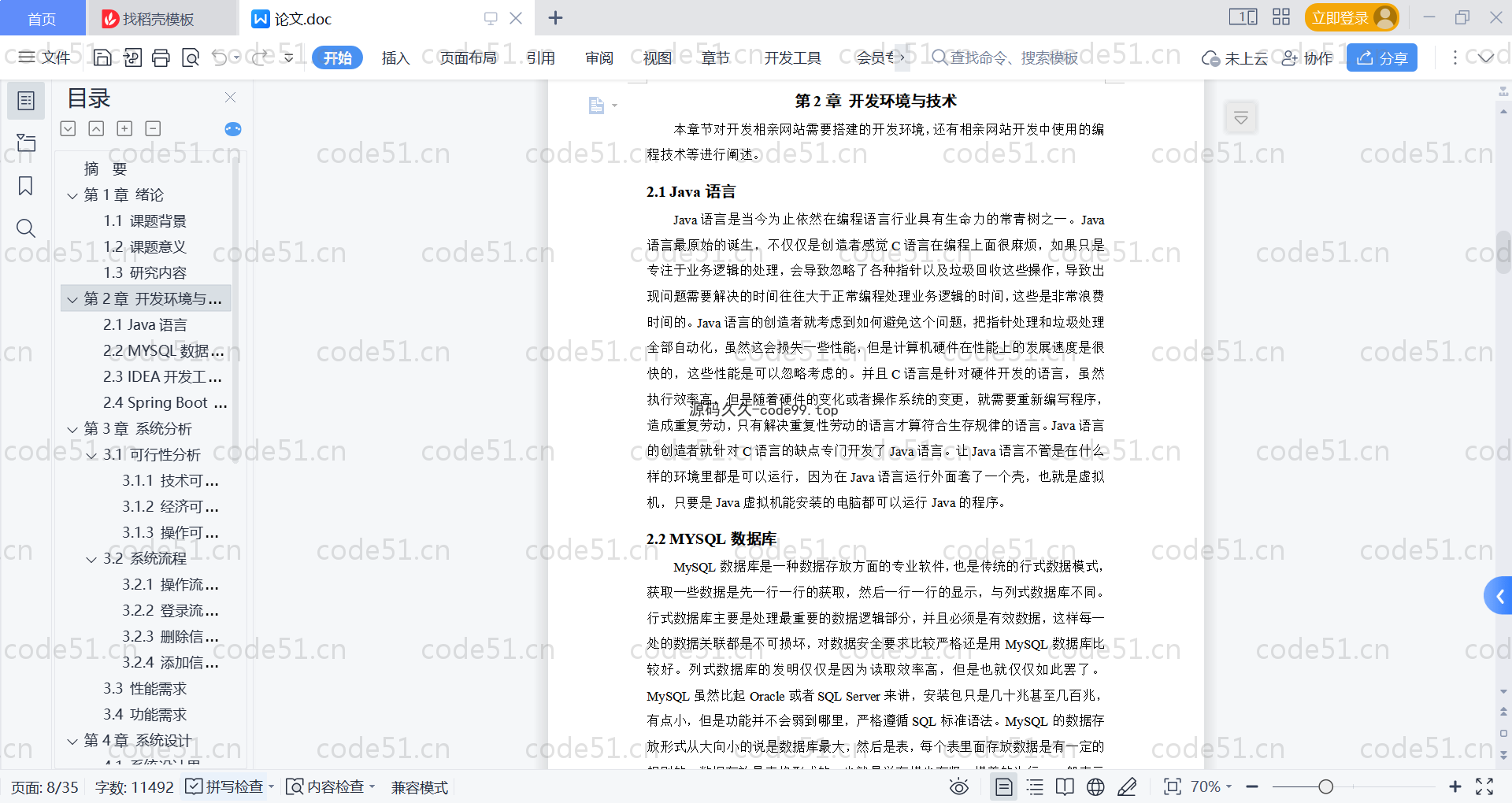Jump to 2.1 Java 语言 in the outline
The height and width of the screenshot is (803, 1512).
(x=145, y=324)
